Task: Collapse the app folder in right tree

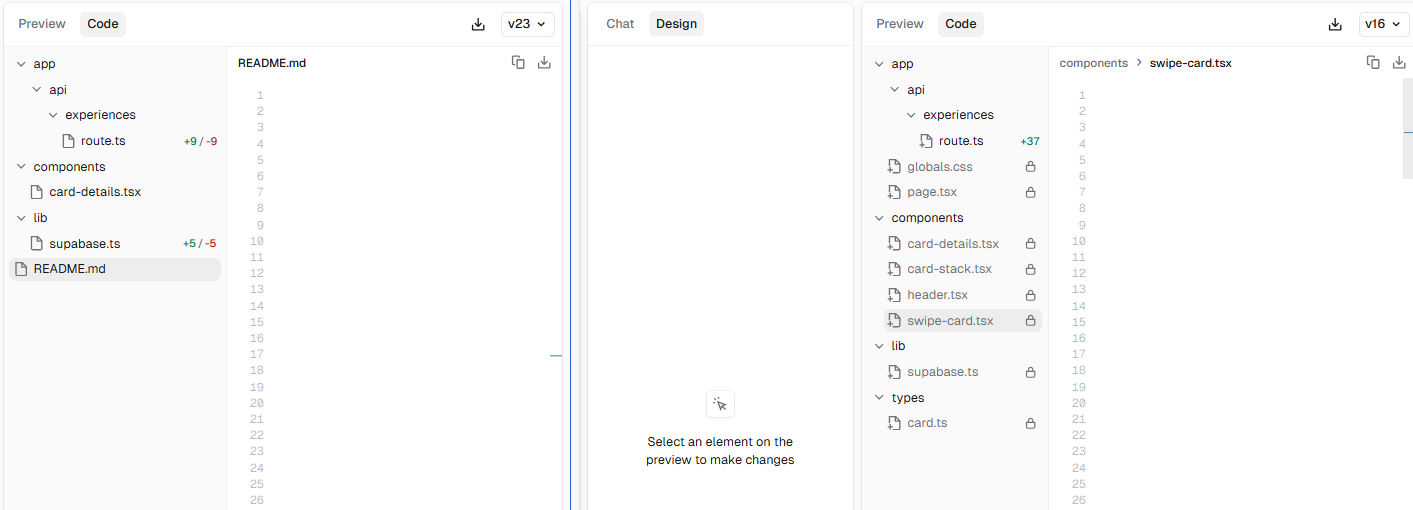Action: point(879,64)
